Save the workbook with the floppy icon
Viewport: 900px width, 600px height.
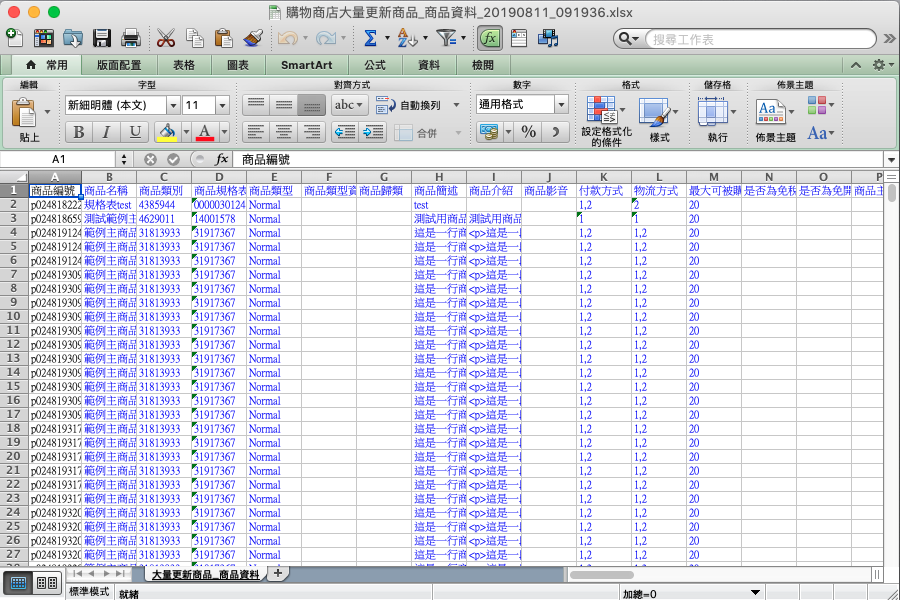(x=102, y=38)
